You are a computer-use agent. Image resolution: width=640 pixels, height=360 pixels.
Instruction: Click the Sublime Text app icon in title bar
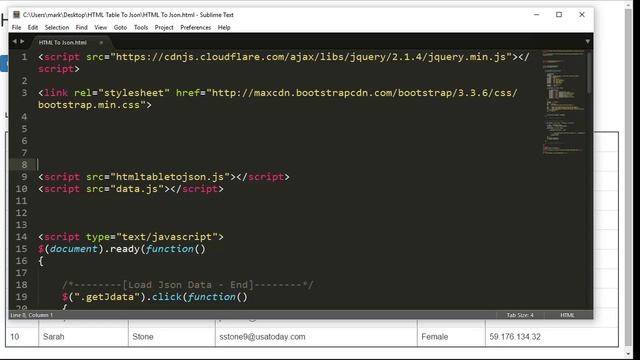(16, 15)
